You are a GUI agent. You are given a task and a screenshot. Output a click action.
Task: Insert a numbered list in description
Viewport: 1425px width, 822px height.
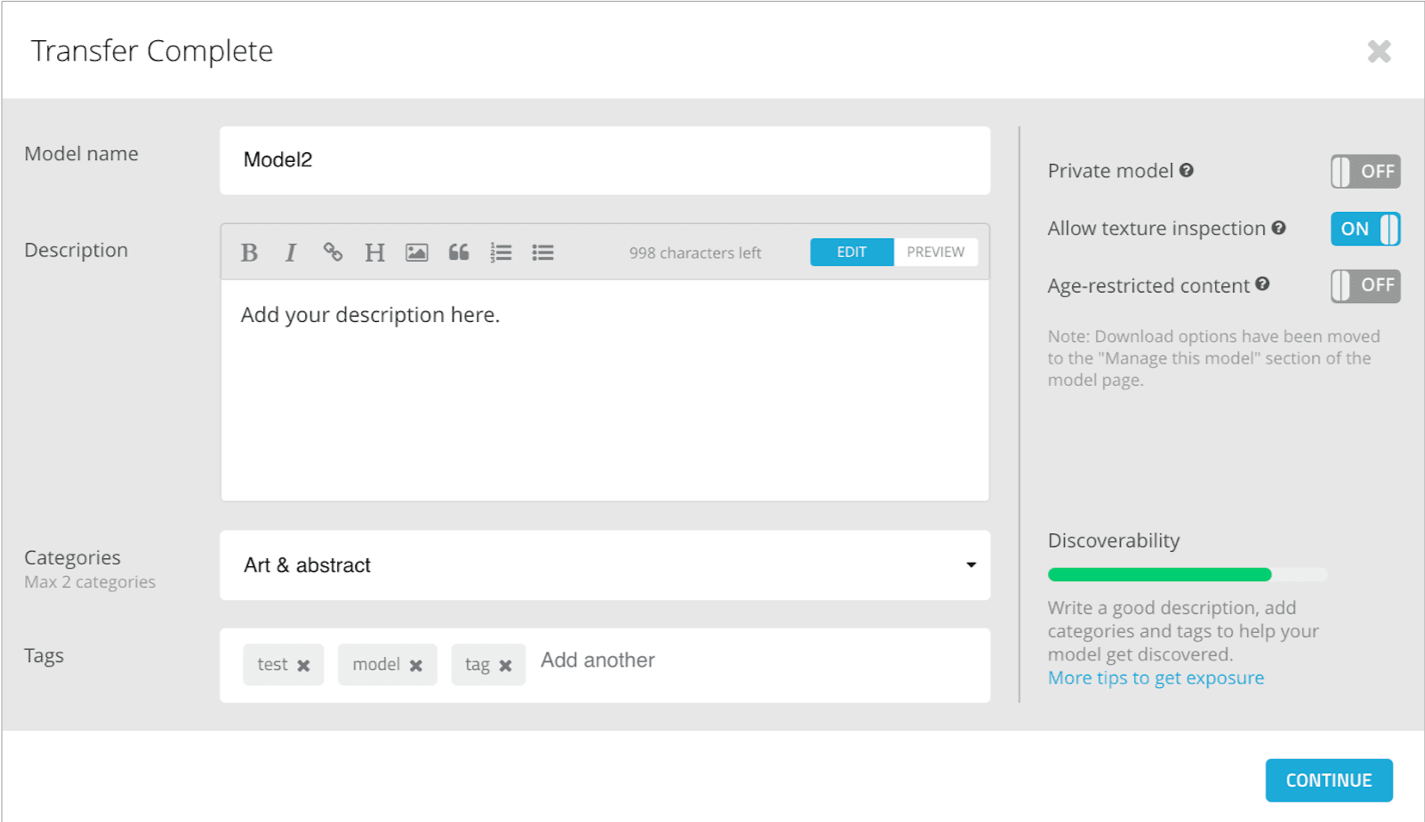point(501,253)
